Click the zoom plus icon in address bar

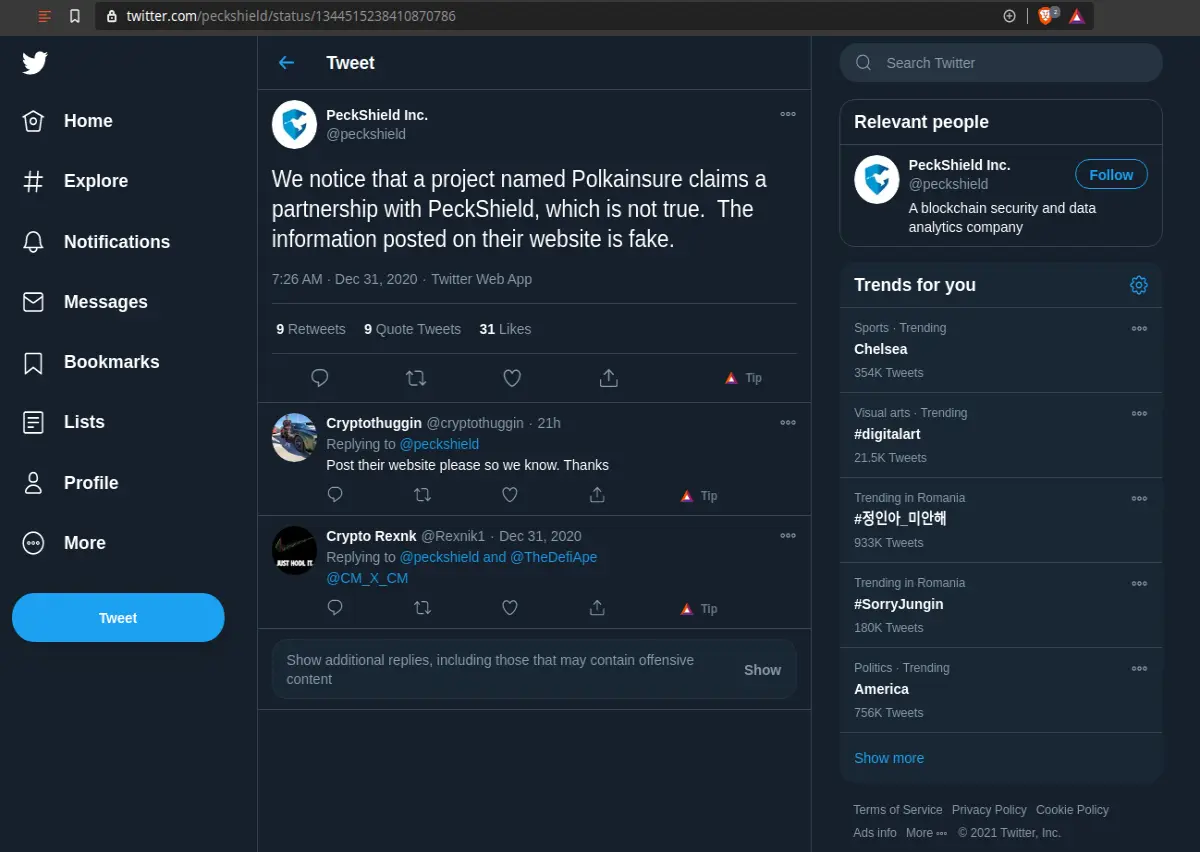coord(1009,16)
